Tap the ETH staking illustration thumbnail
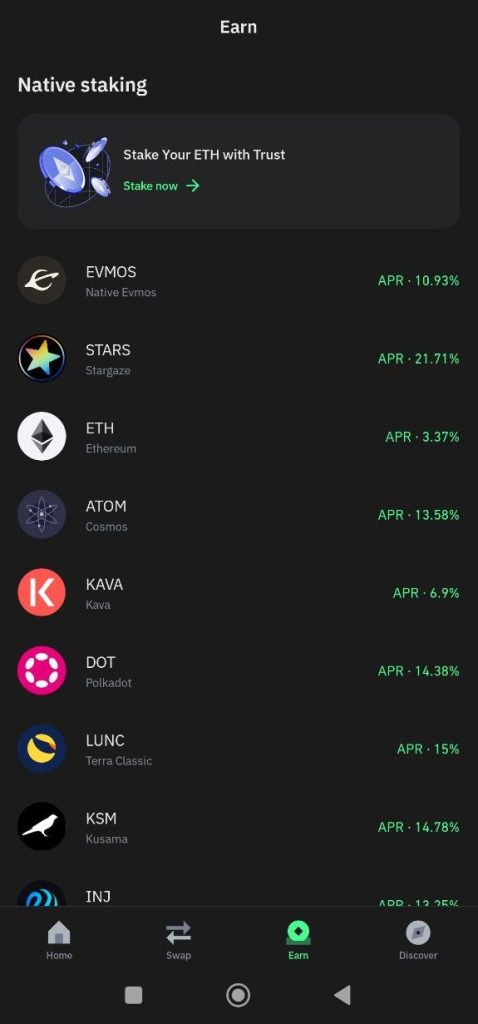Viewport: 478px width, 1024px height. click(x=72, y=171)
